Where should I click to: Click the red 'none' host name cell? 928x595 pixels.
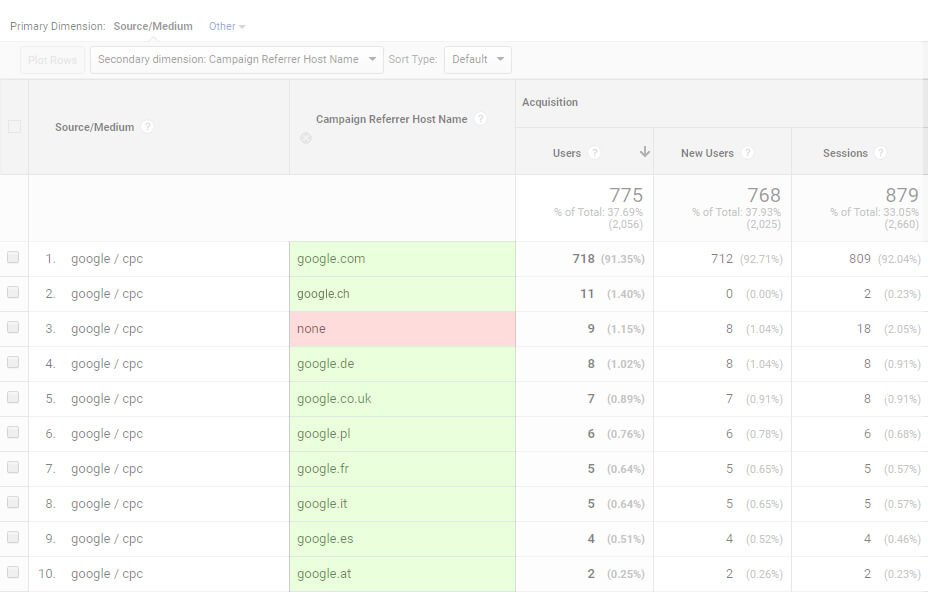[x=402, y=329]
